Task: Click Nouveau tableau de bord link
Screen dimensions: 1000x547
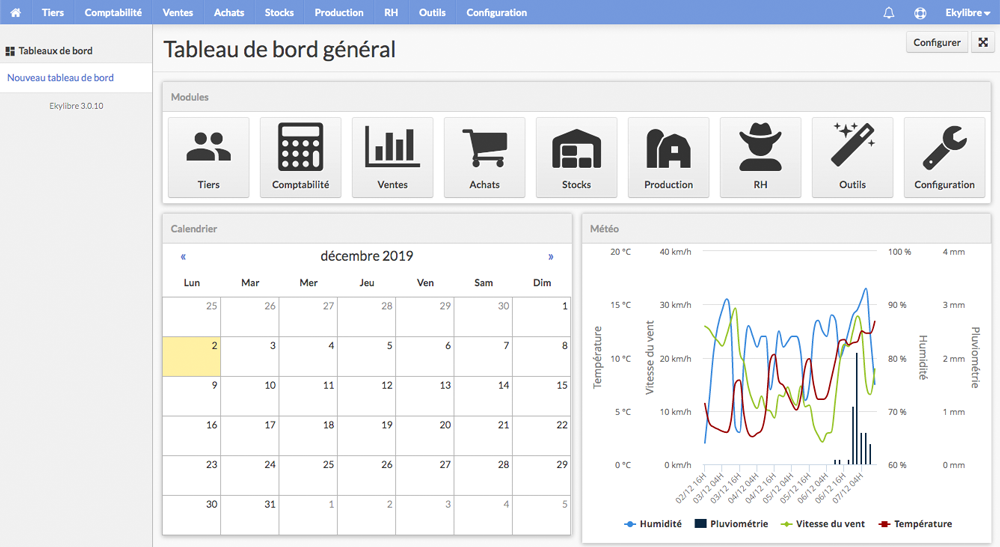Action: coord(61,78)
